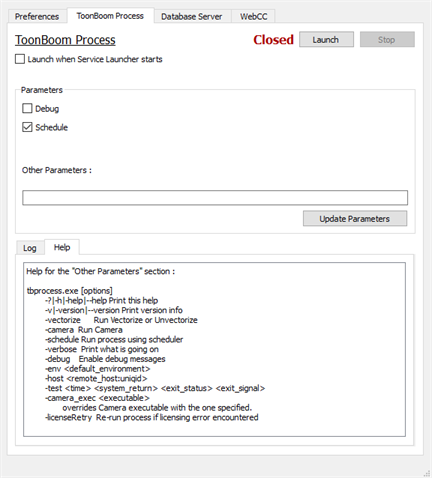Click the Launch button
The height and width of the screenshot is (478, 432).
coord(326,40)
